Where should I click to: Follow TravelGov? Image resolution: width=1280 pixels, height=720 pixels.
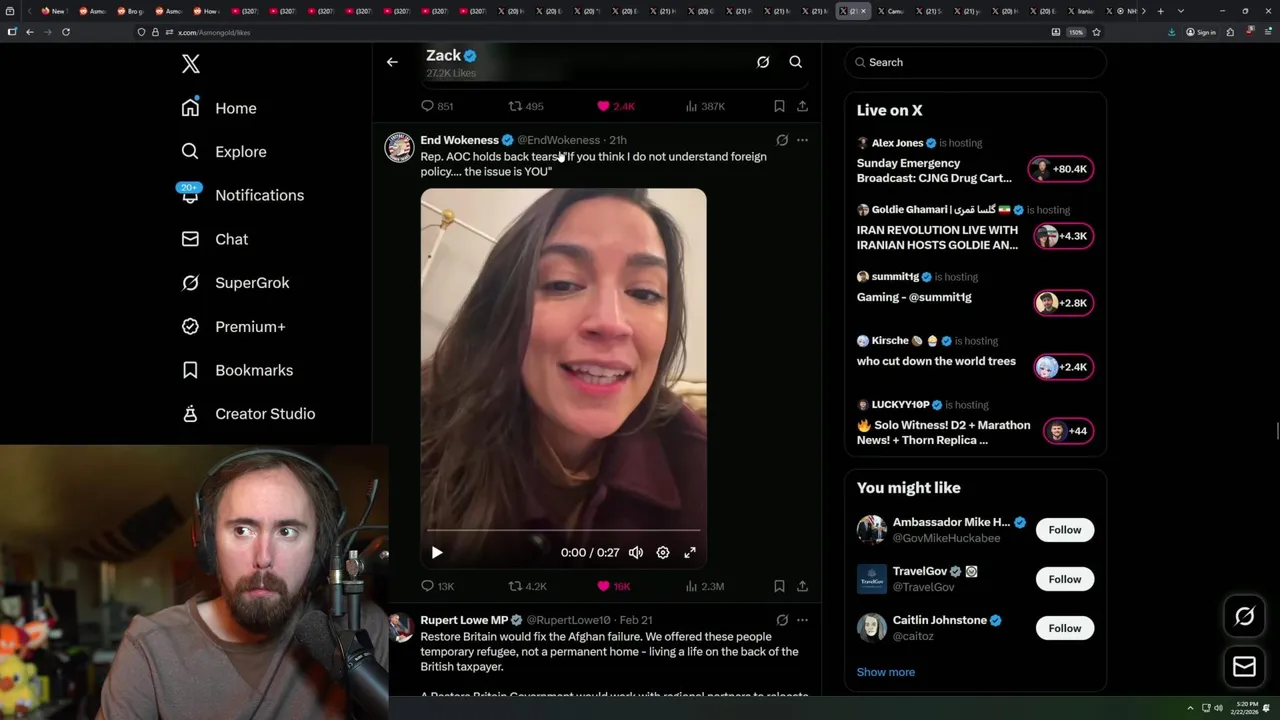coord(1065,579)
